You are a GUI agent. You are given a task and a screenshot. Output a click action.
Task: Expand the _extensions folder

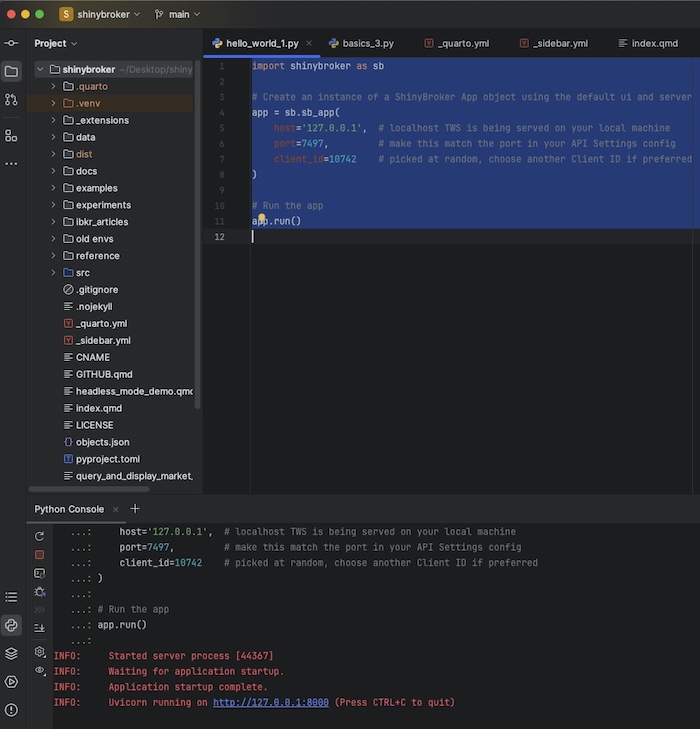(x=53, y=120)
